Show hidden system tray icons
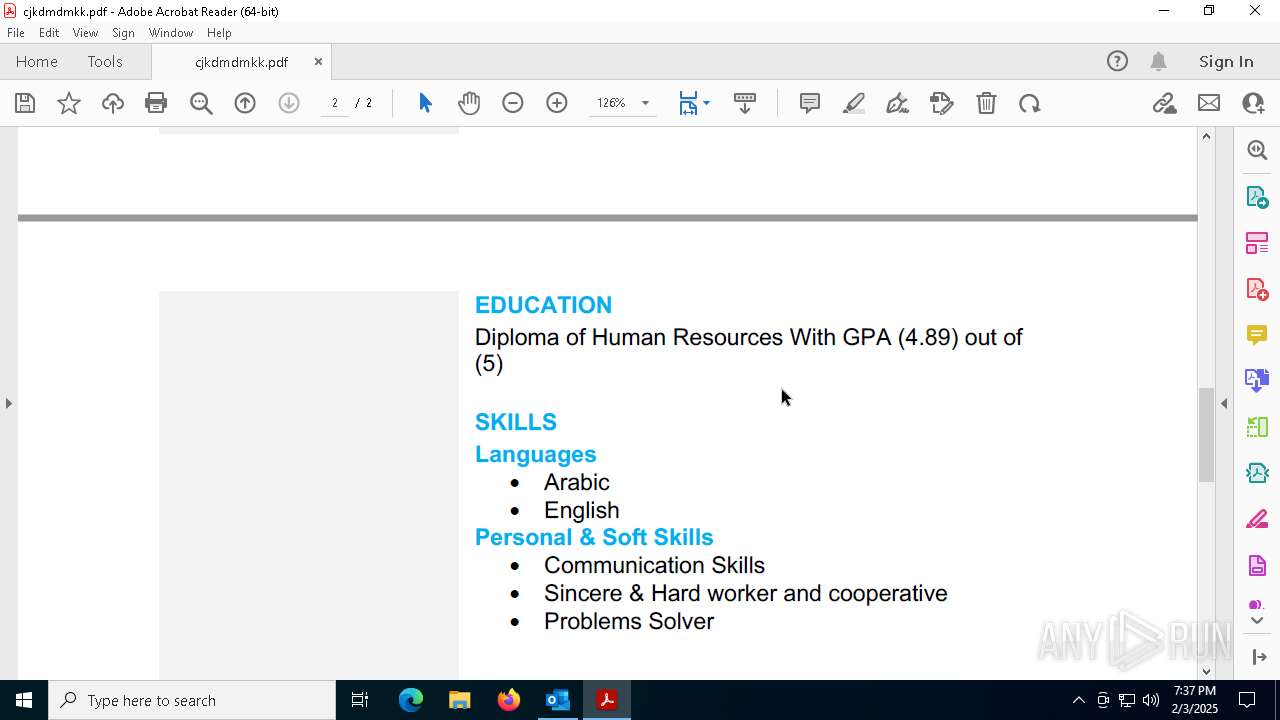 click(1078, 700)
